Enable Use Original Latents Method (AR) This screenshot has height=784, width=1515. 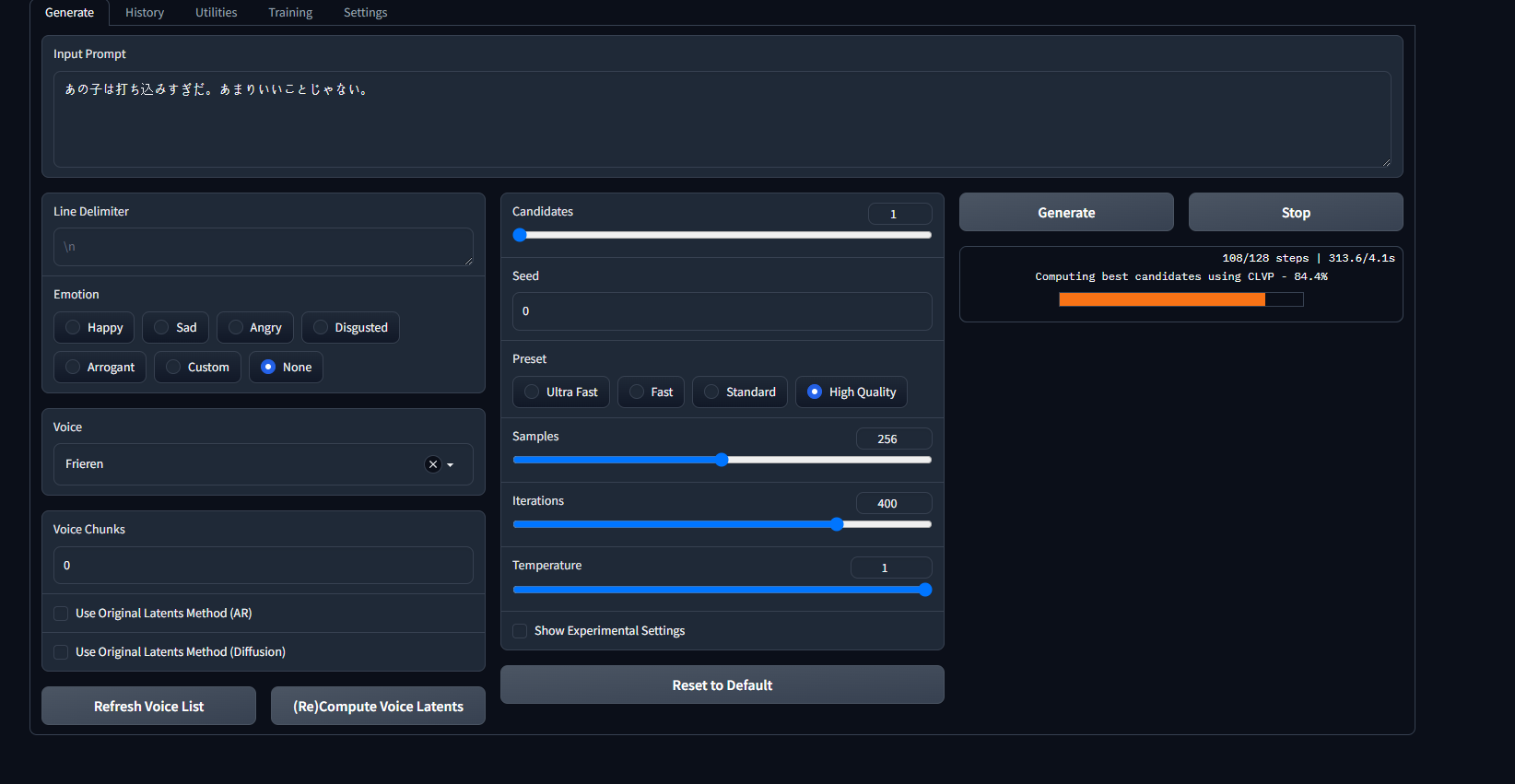click(x=61, y=614)
